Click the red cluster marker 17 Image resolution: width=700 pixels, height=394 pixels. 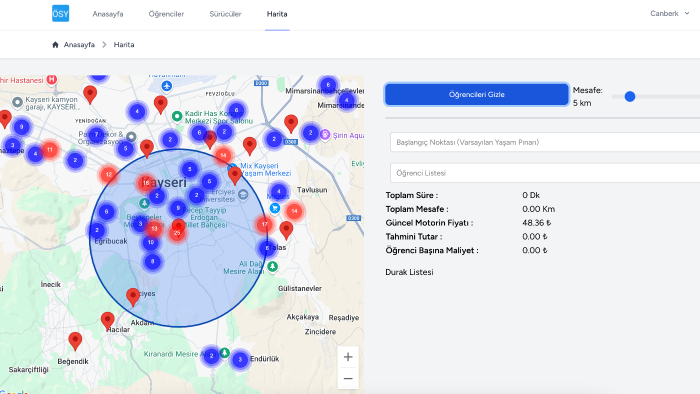(x=265, y=224)
